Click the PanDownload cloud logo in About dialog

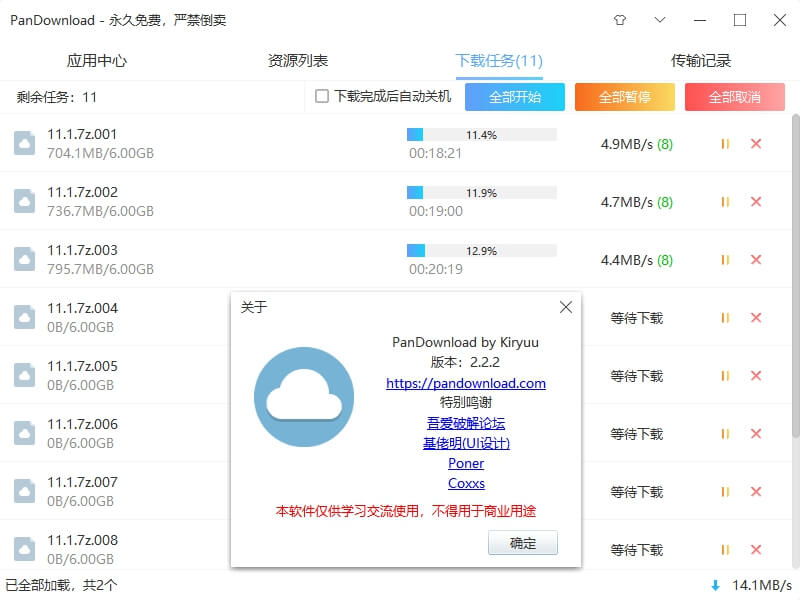pos(305,398)
